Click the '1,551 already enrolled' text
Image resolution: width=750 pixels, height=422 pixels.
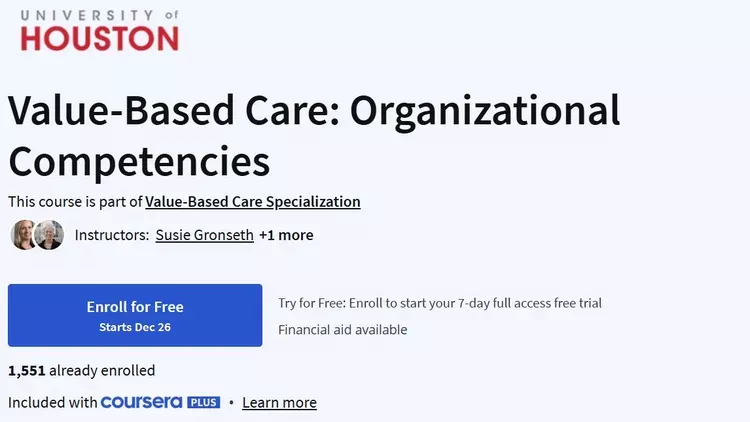(x=81, y=370)
